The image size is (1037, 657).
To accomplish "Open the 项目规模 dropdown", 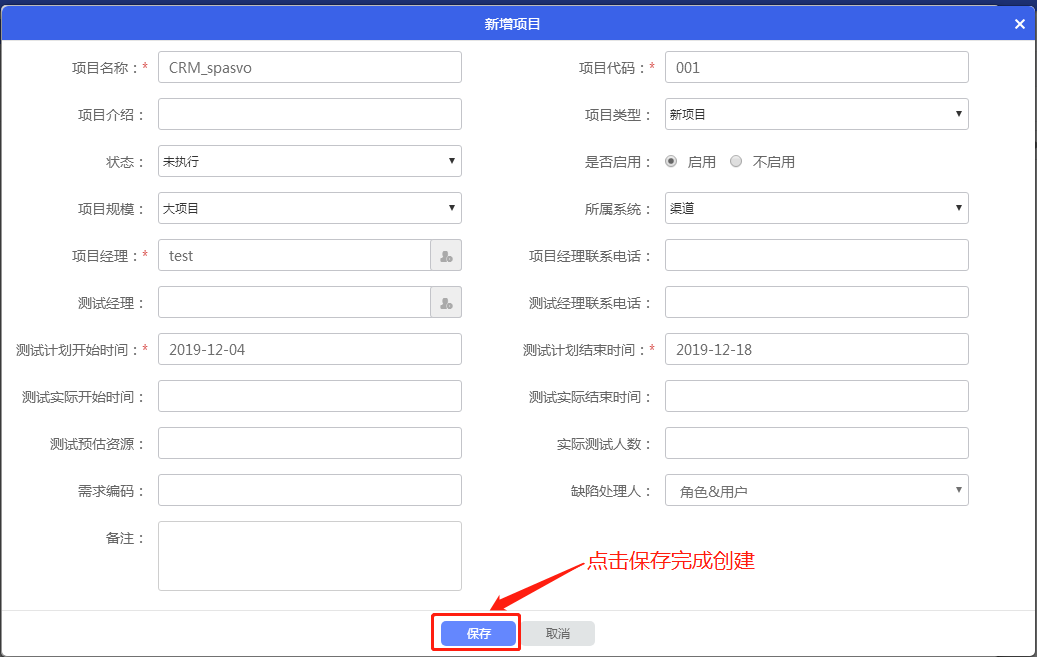I will (x=309, y=208).
